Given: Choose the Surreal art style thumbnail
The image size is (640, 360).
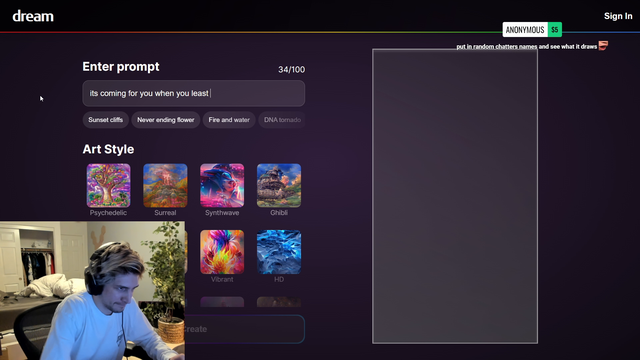Looking at the screenshot, I should pyautogui.click(x=165, y=185).
